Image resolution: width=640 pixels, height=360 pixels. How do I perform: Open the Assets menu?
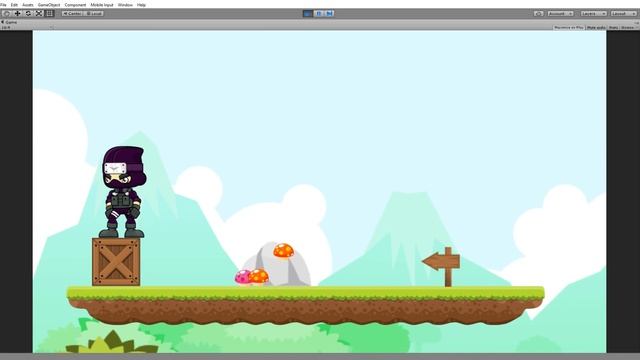pyautogui.click(x=28, y=5)
